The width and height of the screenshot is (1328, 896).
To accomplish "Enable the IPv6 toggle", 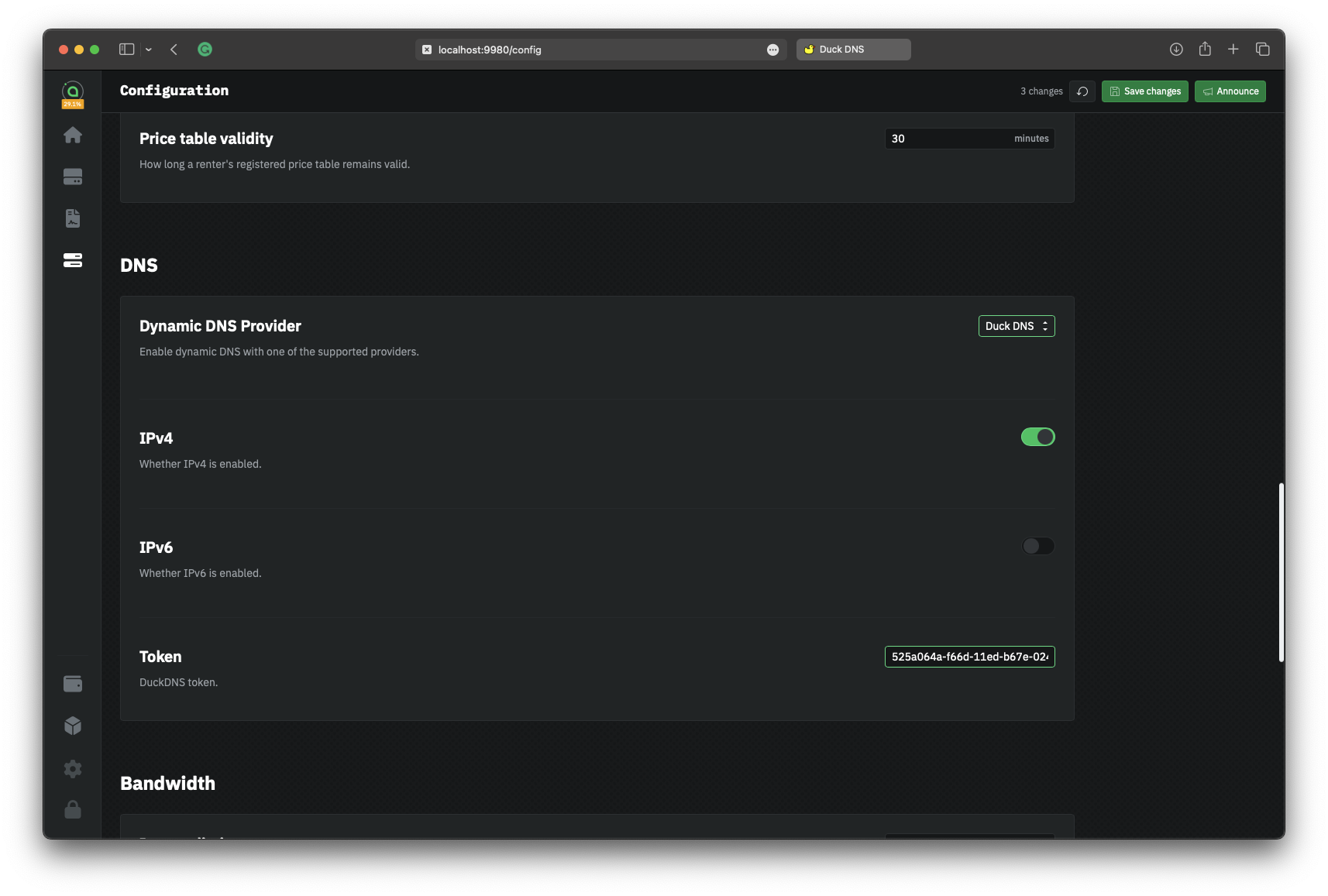I will [x=1037, y=546].
